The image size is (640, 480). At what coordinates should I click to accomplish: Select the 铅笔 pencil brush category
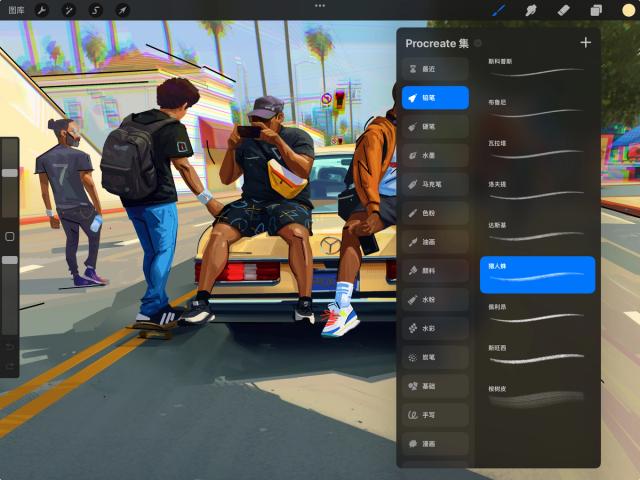click(435, 98)
